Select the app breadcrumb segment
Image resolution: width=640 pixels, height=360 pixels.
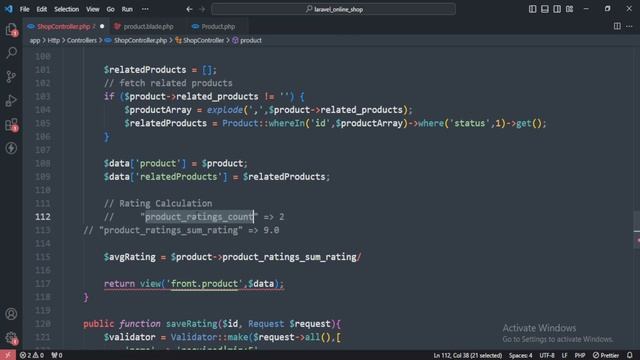(x=35, y=40)
